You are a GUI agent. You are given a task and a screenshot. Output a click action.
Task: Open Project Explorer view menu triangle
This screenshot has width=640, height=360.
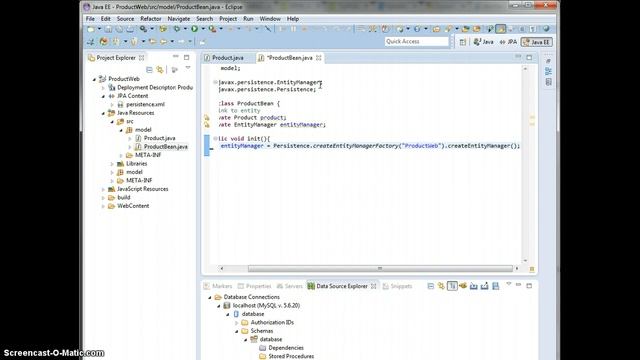tap(188, 68)
